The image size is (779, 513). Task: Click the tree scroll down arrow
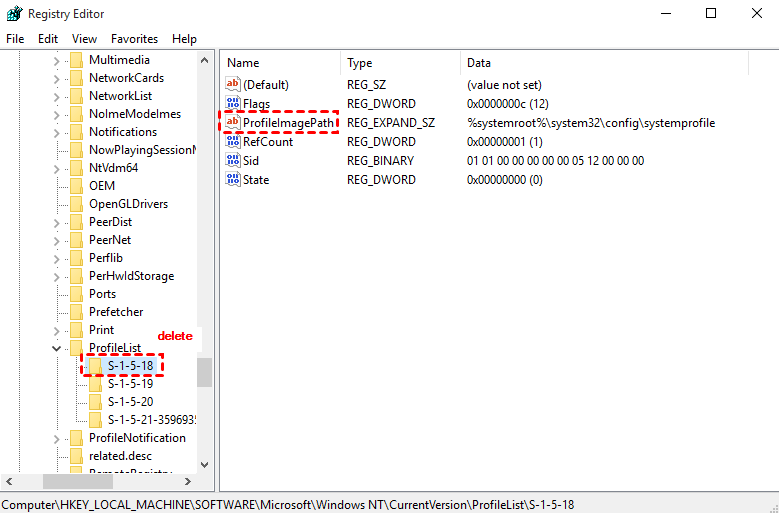click(204, 465)
